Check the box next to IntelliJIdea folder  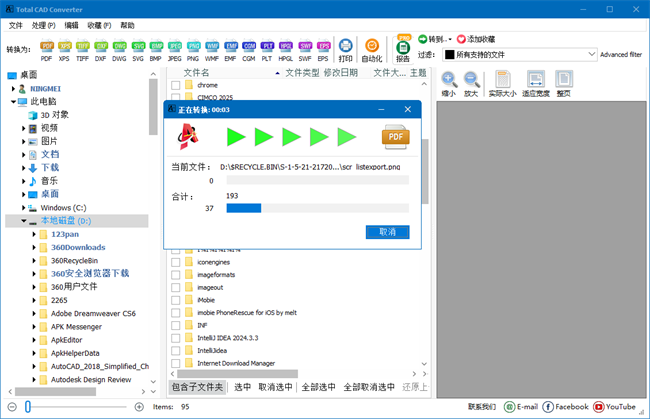point(176,350)
